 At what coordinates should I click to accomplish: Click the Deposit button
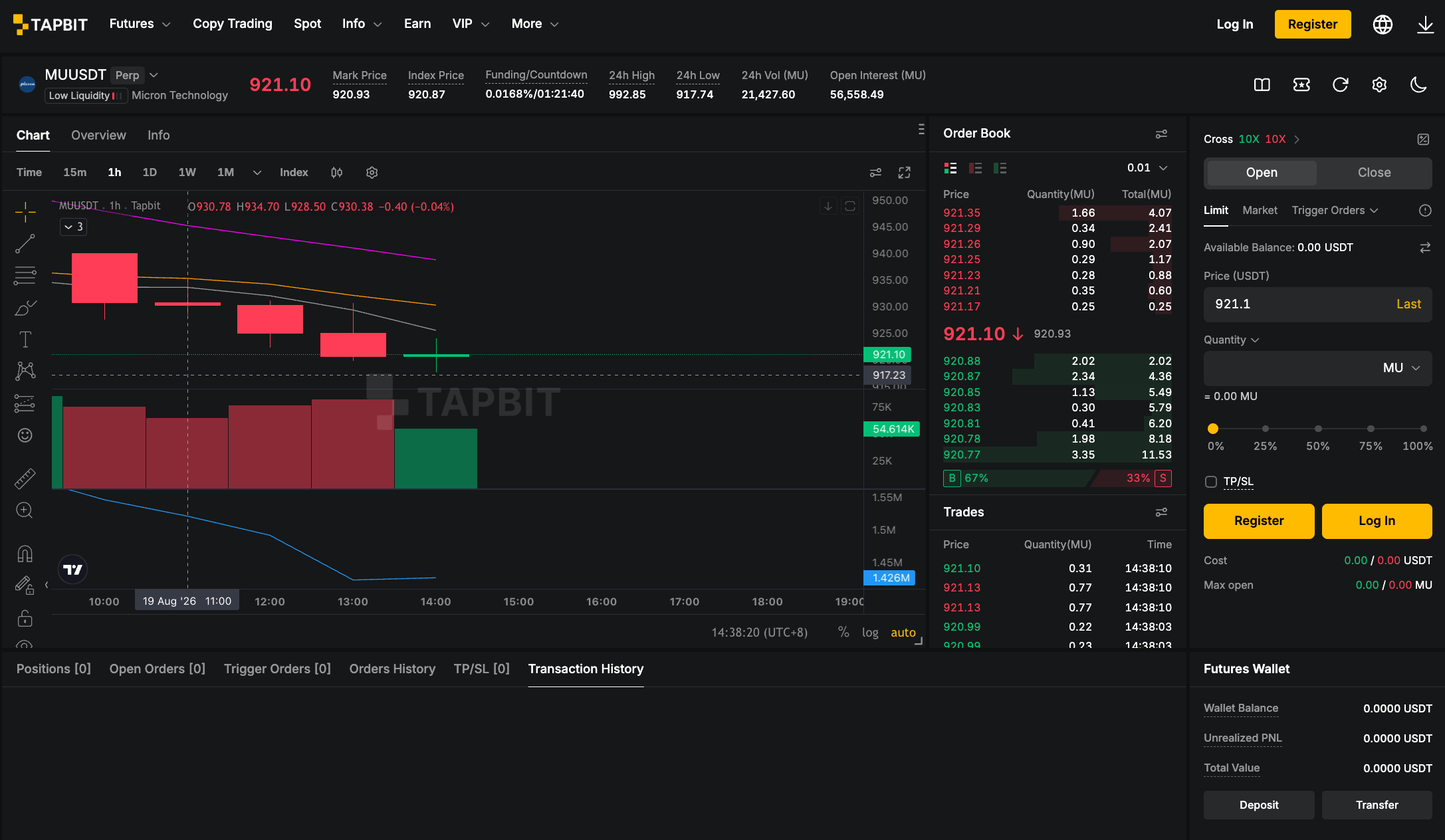pos(1258,805)
